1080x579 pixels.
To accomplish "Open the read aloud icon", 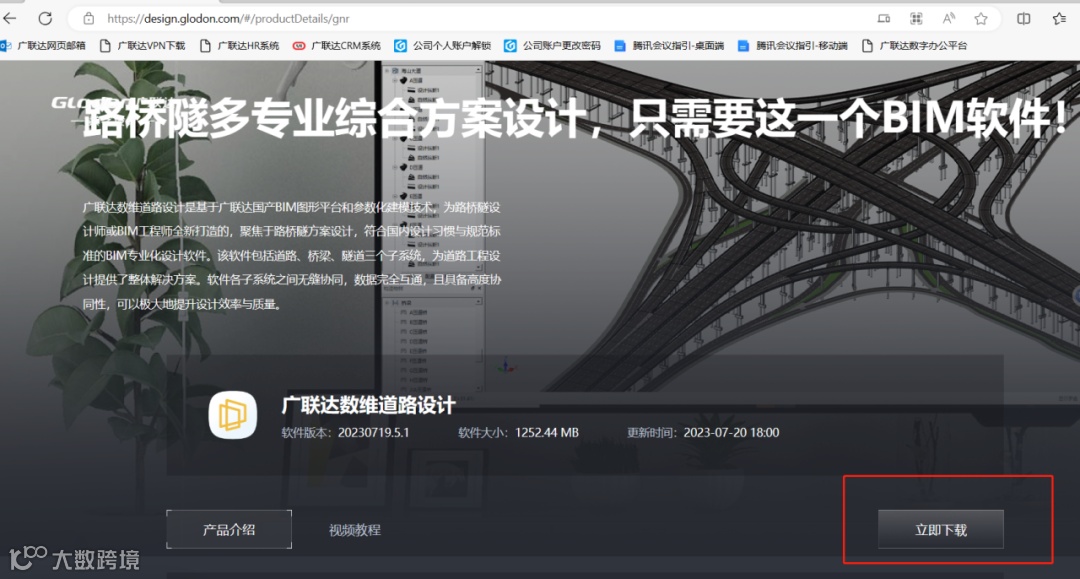I will click(948, 19).
